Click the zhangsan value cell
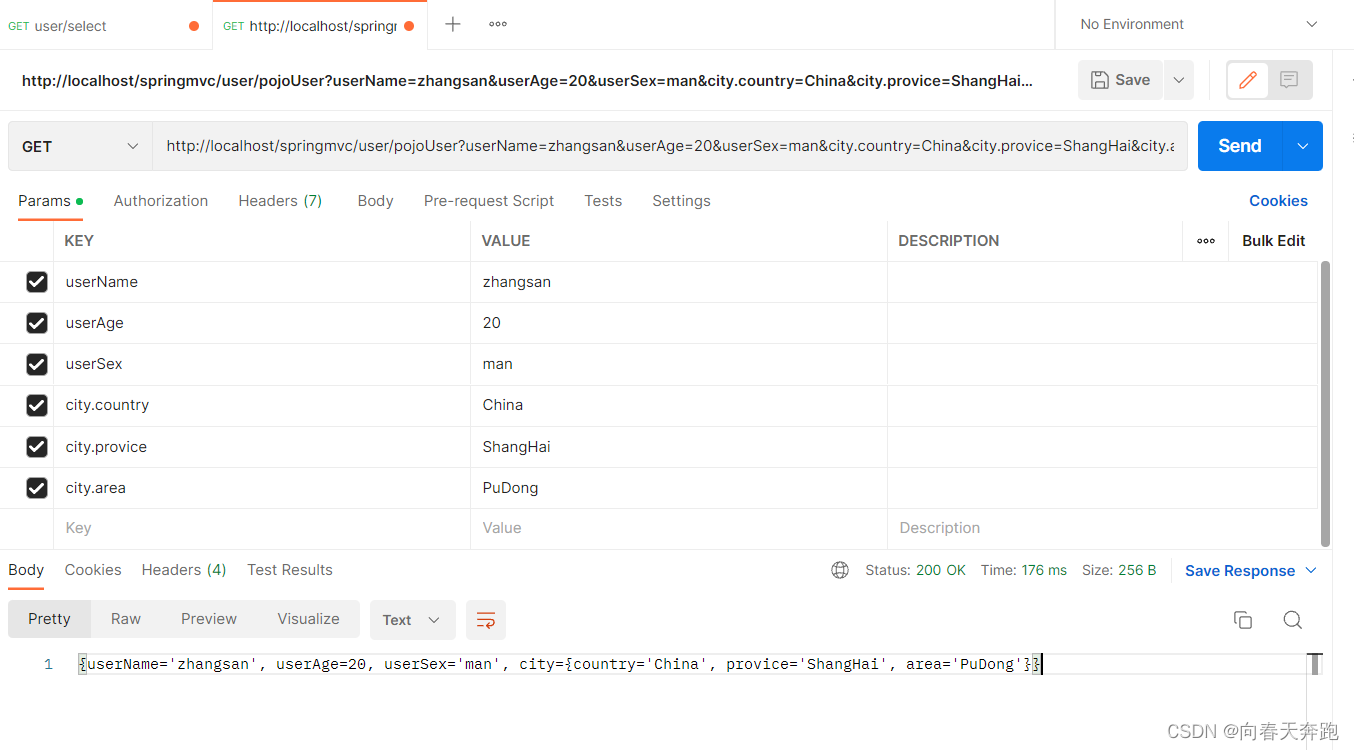 click(679, 282)
